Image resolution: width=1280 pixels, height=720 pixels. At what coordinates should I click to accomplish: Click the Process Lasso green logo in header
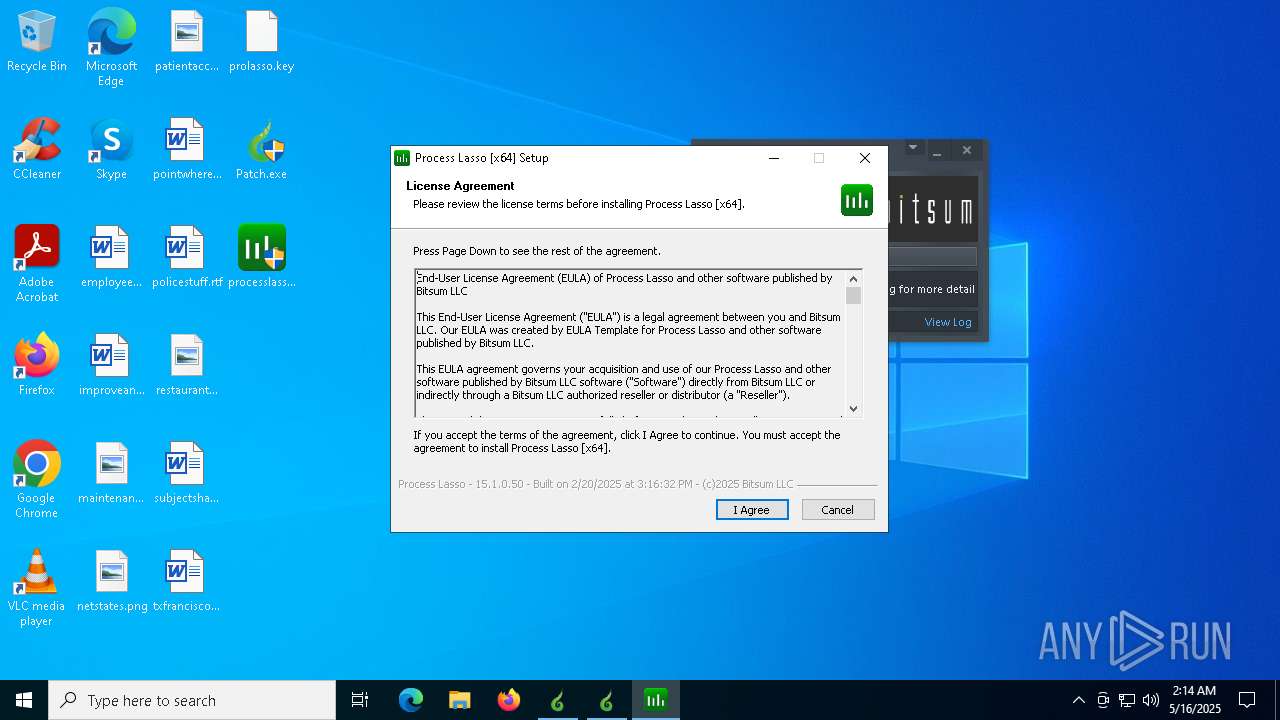(x=857, y=200)
